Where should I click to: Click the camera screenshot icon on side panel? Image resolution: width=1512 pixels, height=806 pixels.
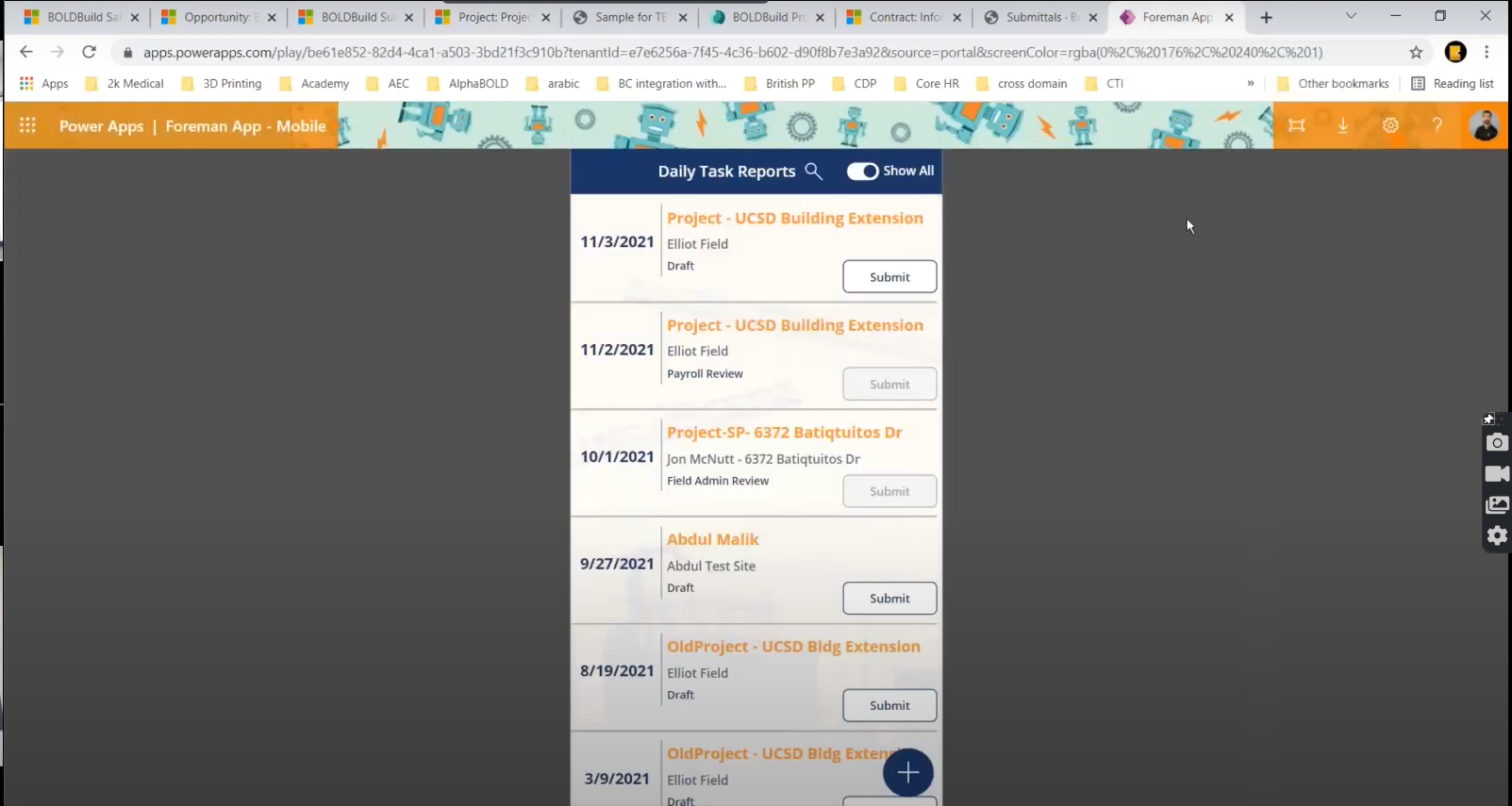[1497, 442]
